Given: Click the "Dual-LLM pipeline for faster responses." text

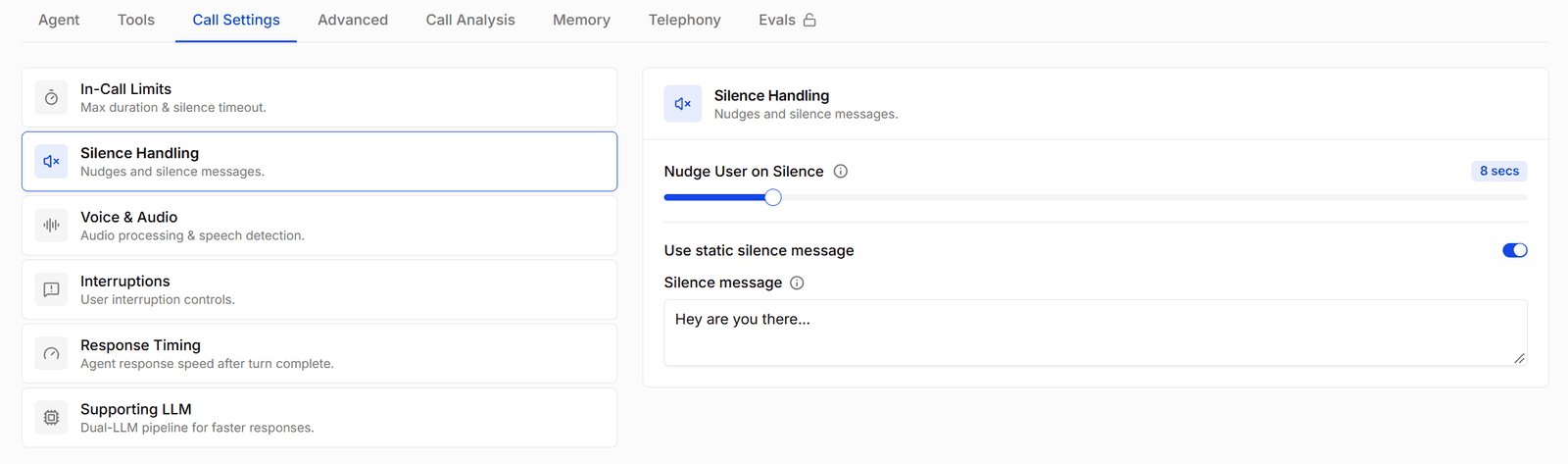Looking at the screenshot, I should pyautogui.click(x=197, y=428).
